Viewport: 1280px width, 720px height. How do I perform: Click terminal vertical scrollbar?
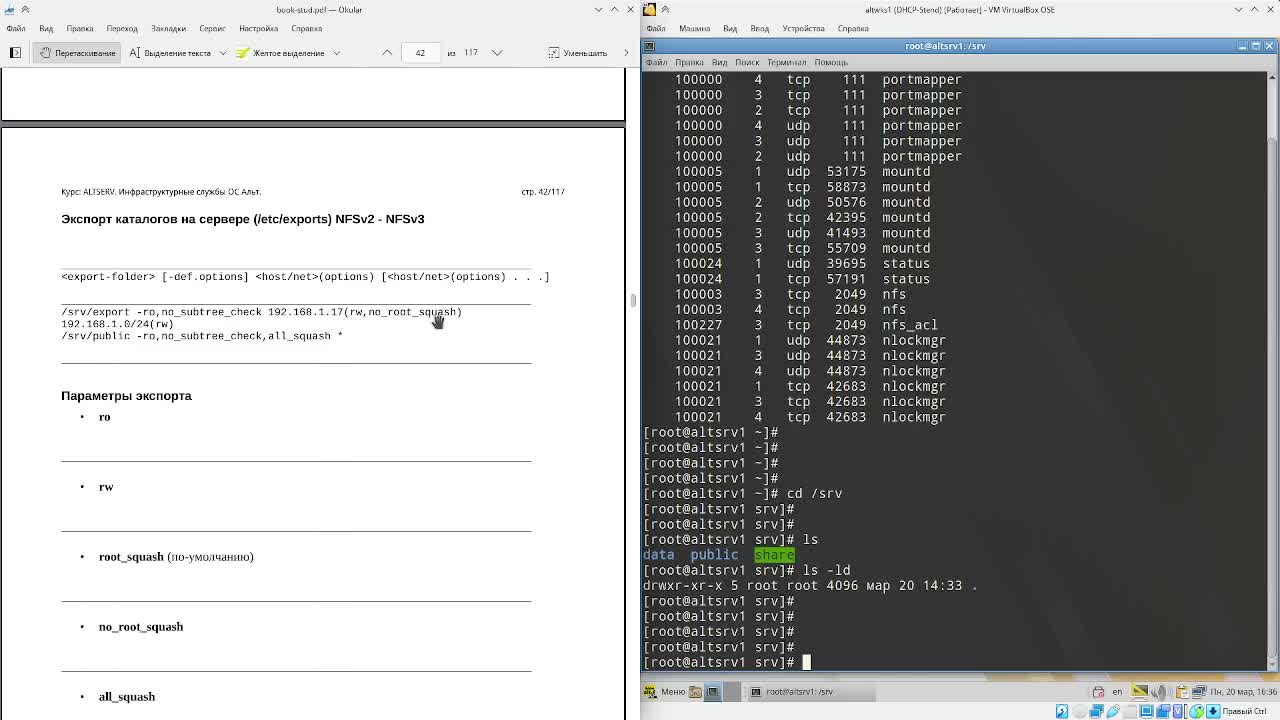pyautogui.click(x=1273, y=370)
